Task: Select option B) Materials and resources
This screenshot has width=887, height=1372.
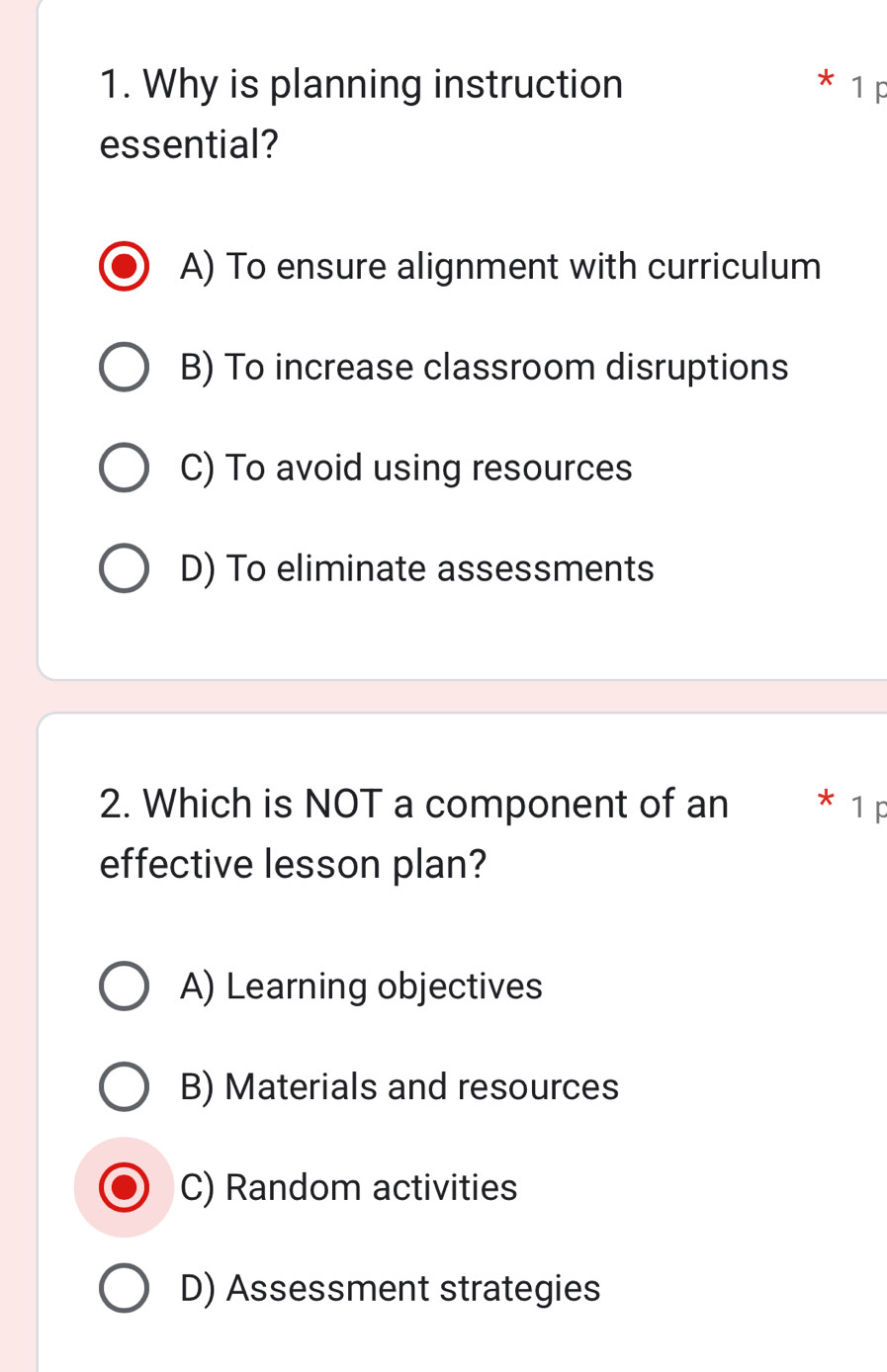Action: click(x=123, y=1085)
